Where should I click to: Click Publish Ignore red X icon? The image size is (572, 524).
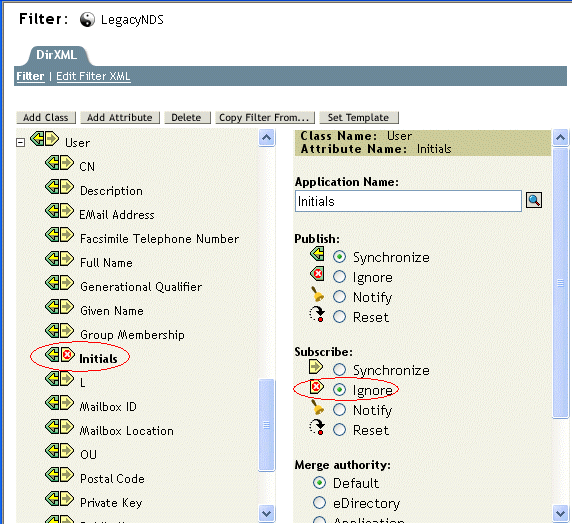coord(317,274)
